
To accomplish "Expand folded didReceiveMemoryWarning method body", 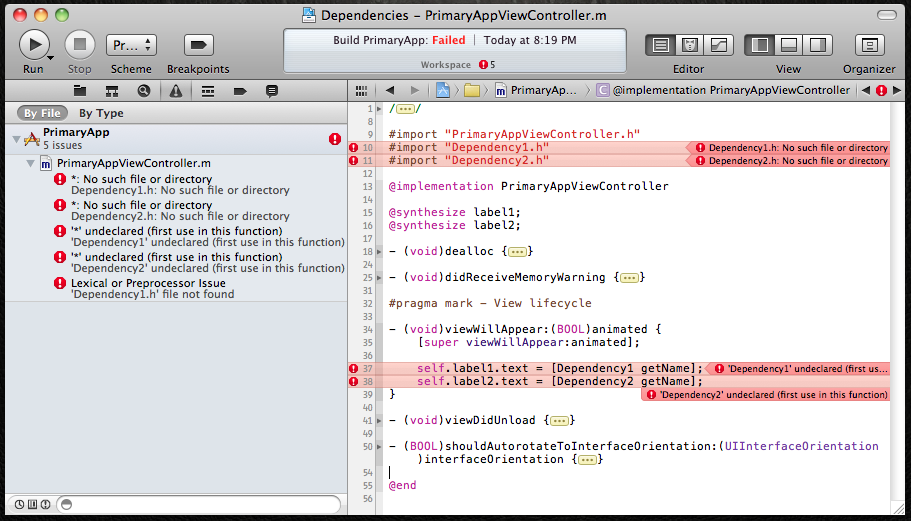I will 629,278.
